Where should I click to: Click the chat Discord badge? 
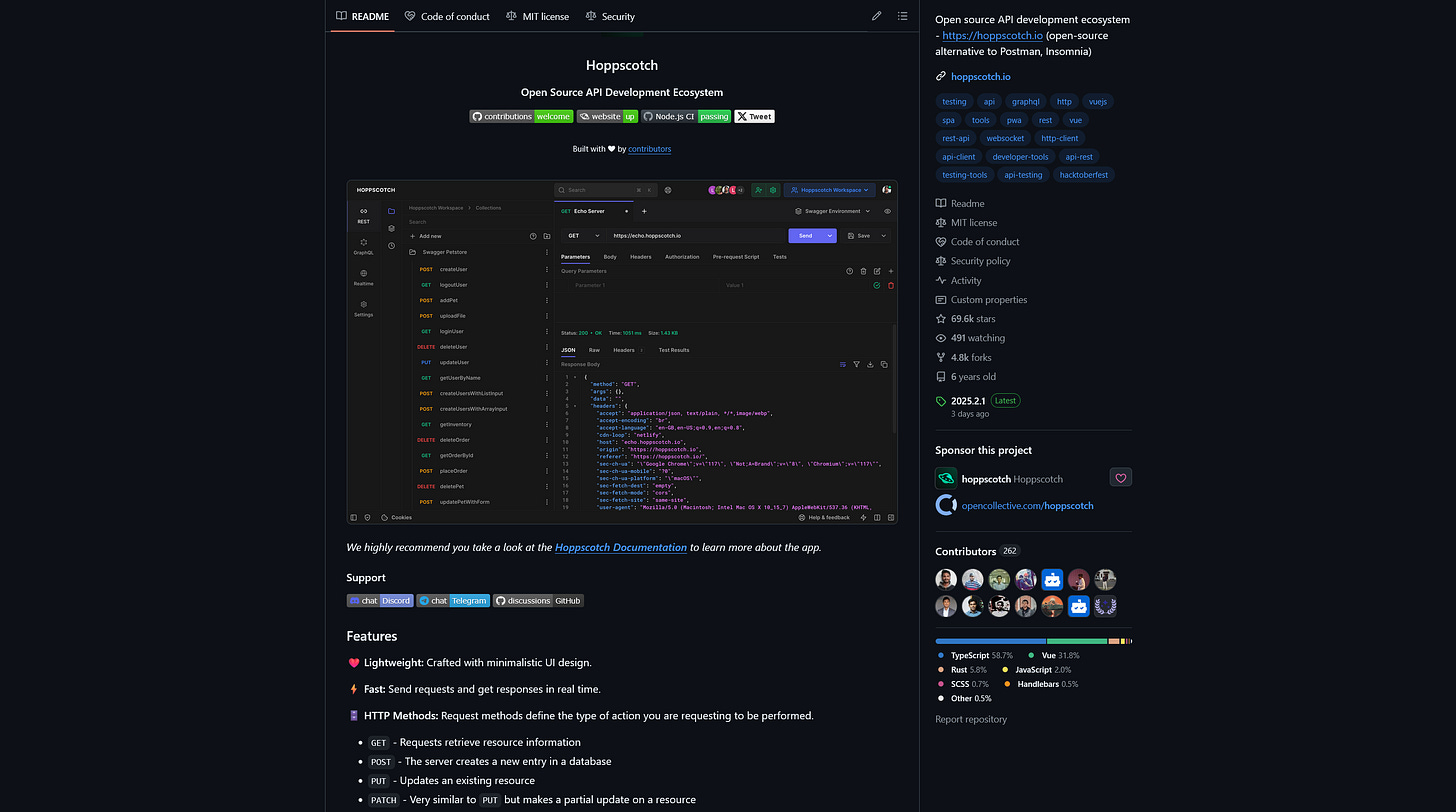pyautogui.click(x=379, y=601)
